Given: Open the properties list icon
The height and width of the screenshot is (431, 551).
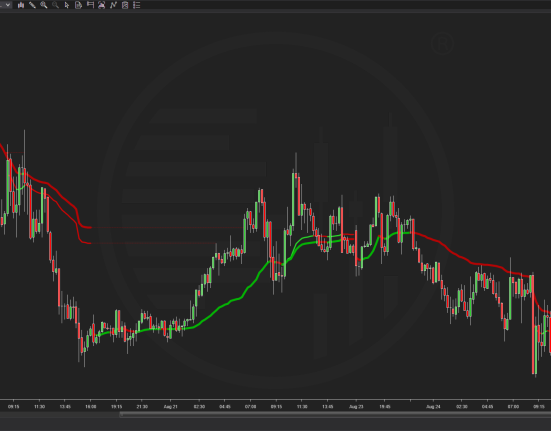Looking at the screenshot, I should click(x=137, y=5).
